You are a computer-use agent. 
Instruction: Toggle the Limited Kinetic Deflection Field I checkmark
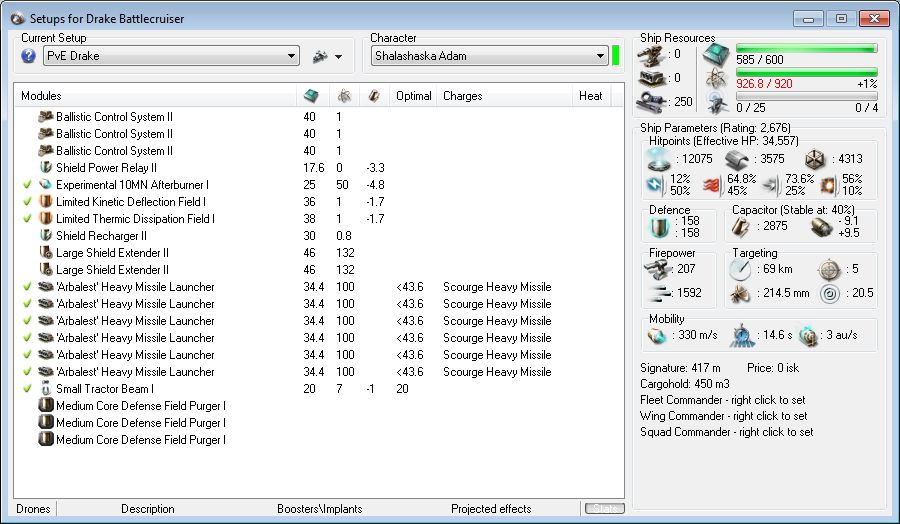tap(27, 202)
